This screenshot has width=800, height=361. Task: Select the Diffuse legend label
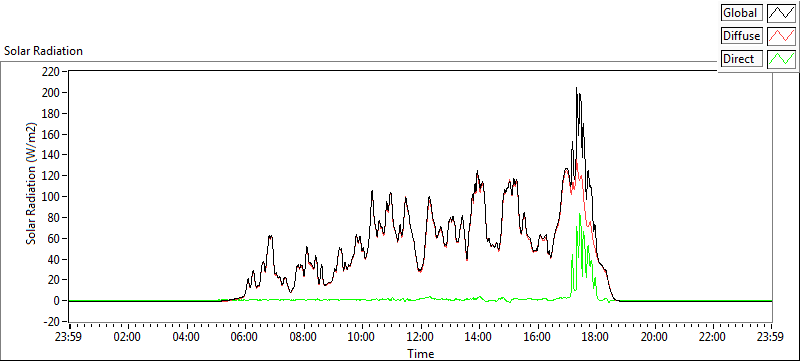pyautogui.click(x=741, y=36)
